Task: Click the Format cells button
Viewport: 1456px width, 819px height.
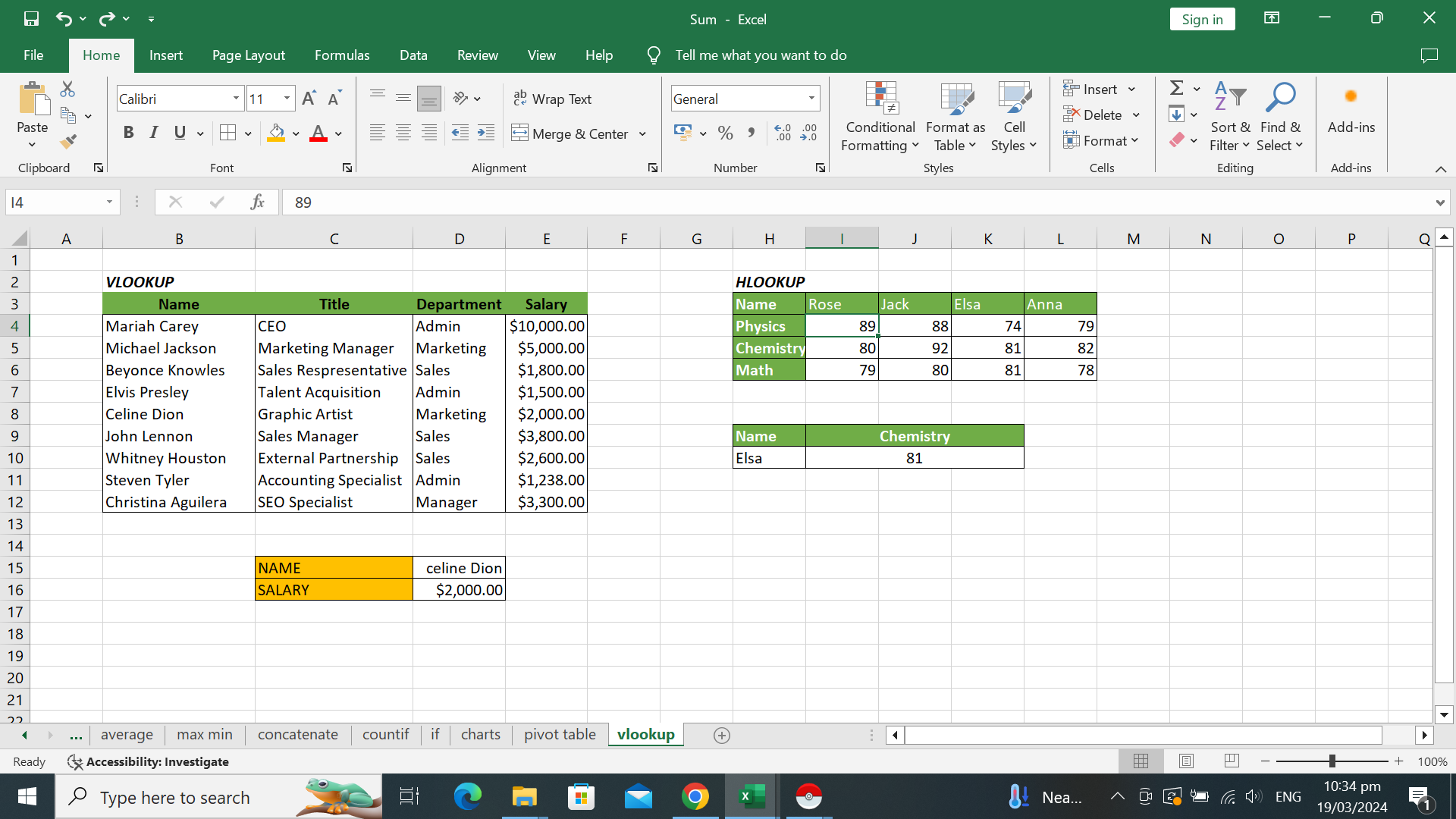Action: 1100,140
